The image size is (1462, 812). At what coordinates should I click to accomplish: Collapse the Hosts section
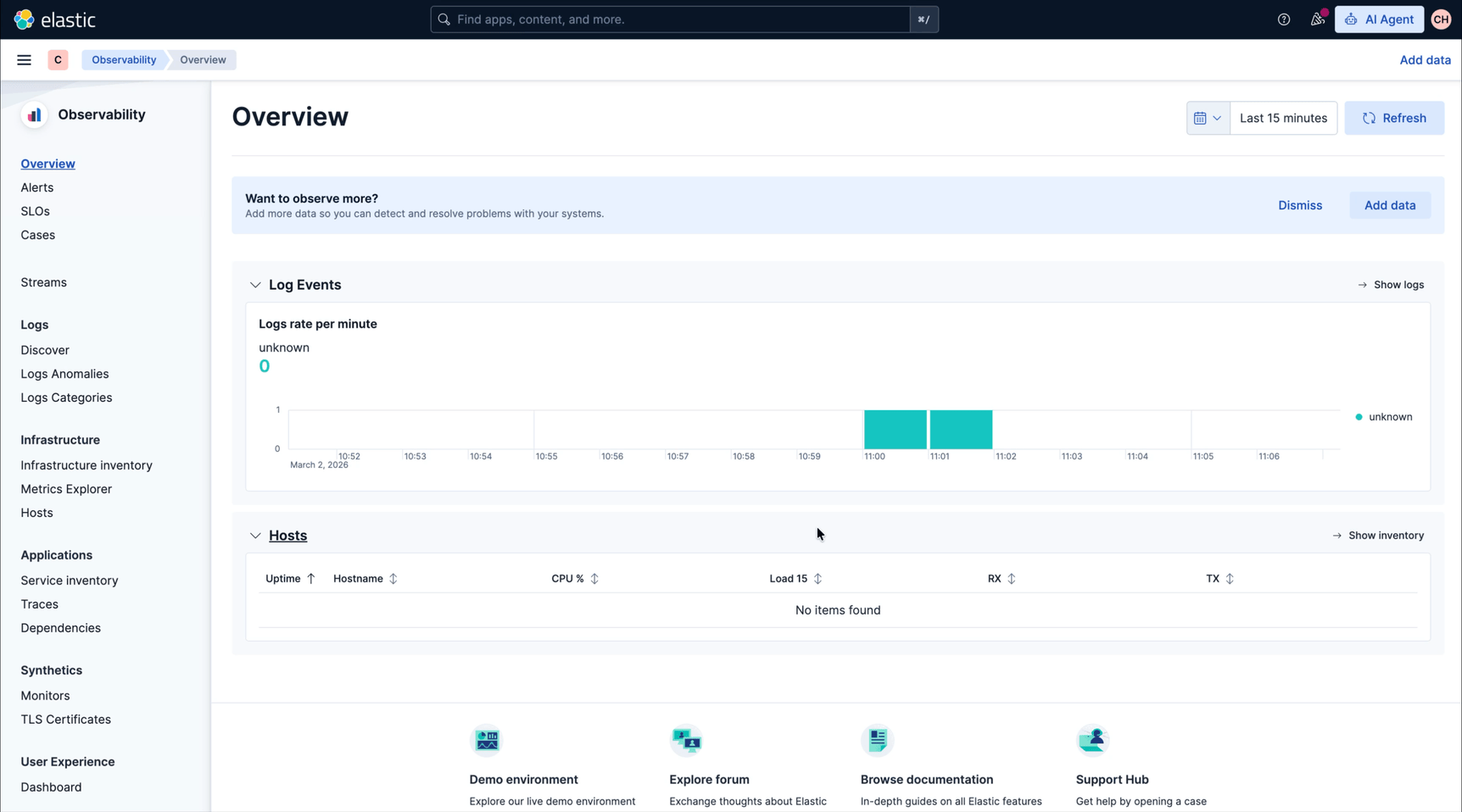(x=255, y=536)
